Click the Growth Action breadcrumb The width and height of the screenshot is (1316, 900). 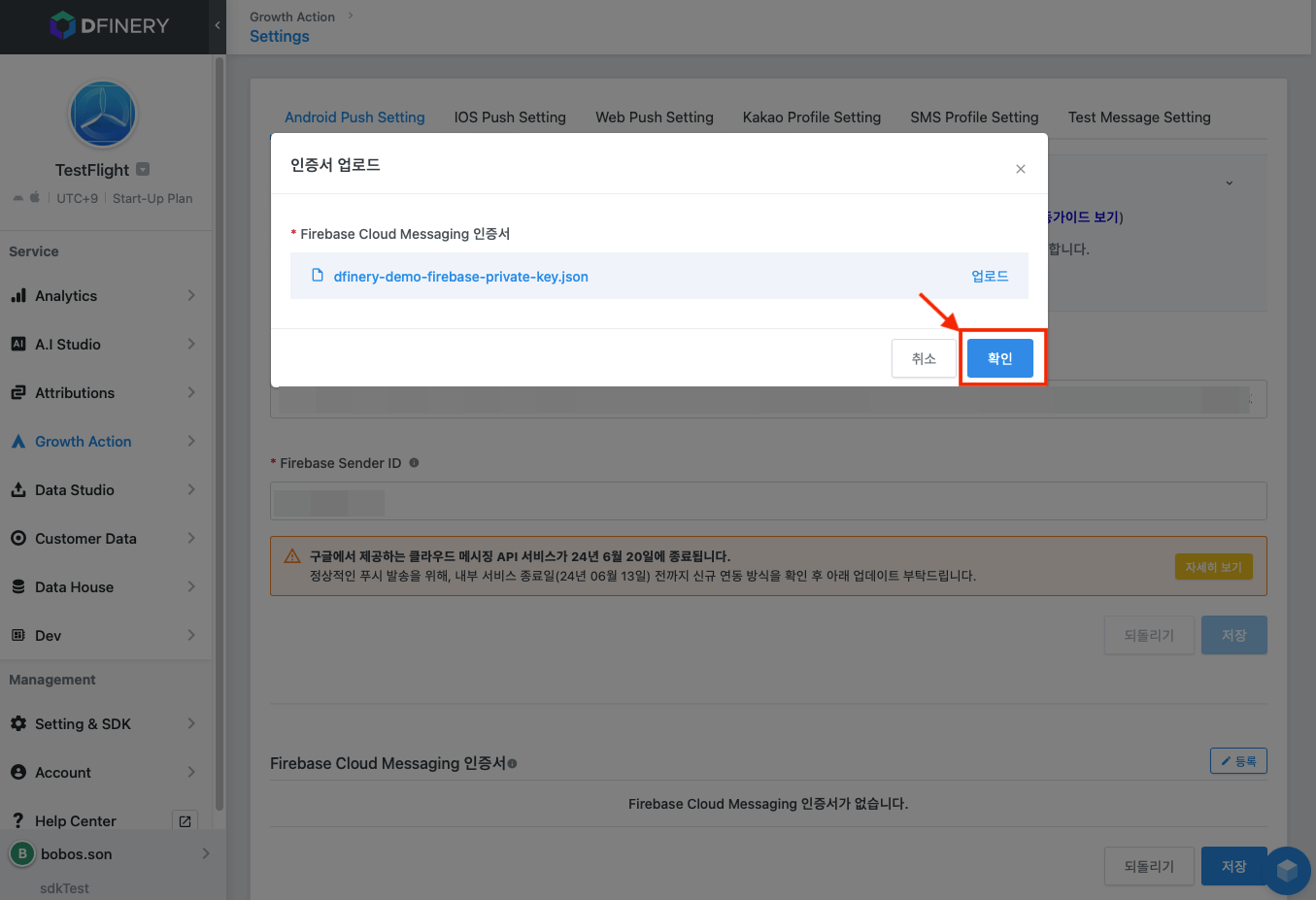coord(291,17)
